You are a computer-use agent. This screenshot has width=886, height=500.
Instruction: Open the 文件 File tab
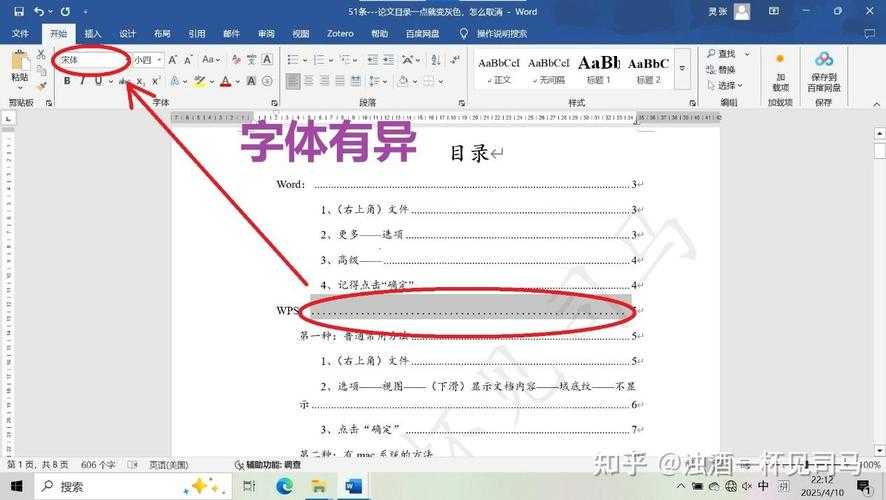coord(20,34)
